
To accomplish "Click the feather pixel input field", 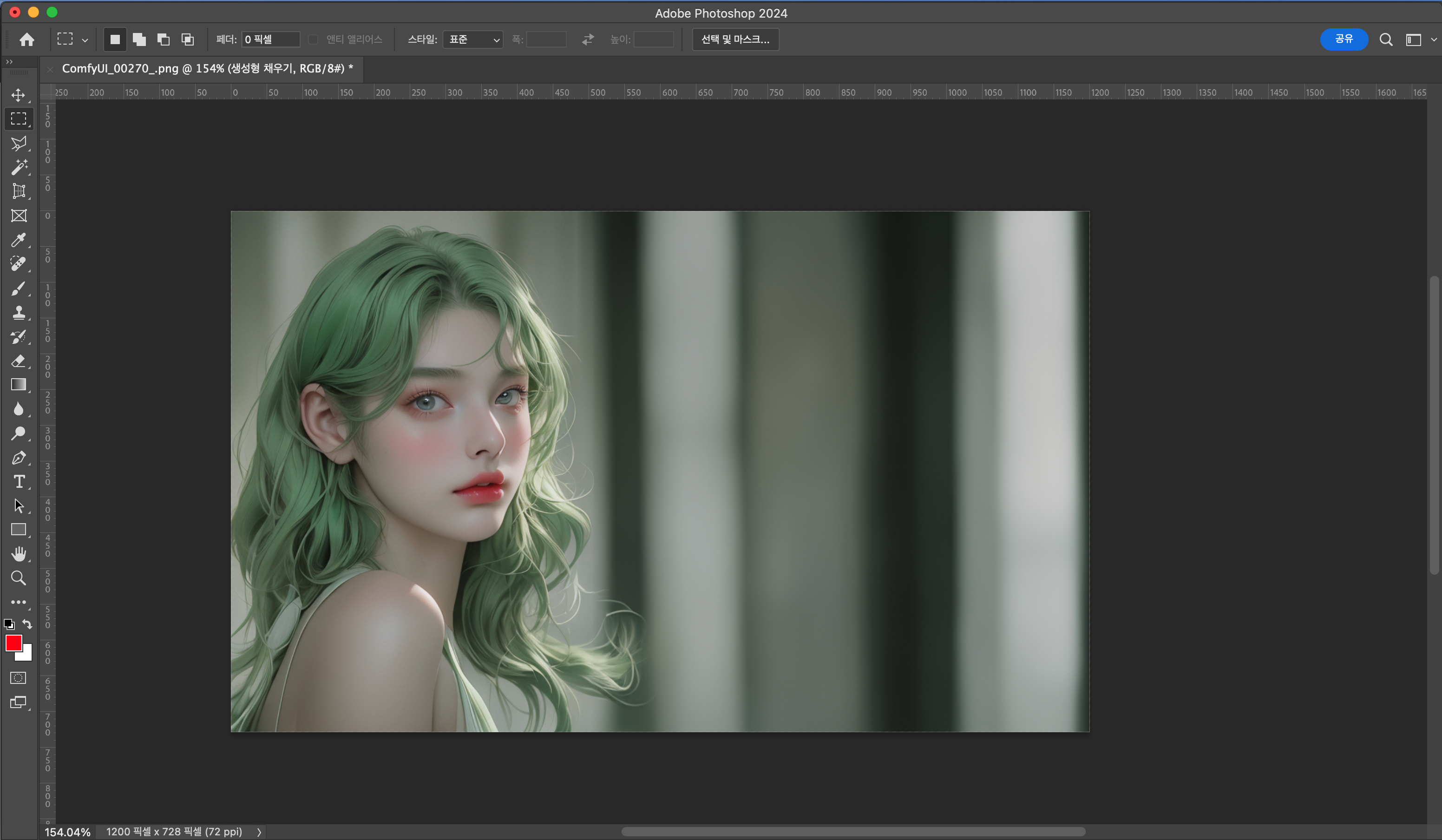I will pos(270,39).
